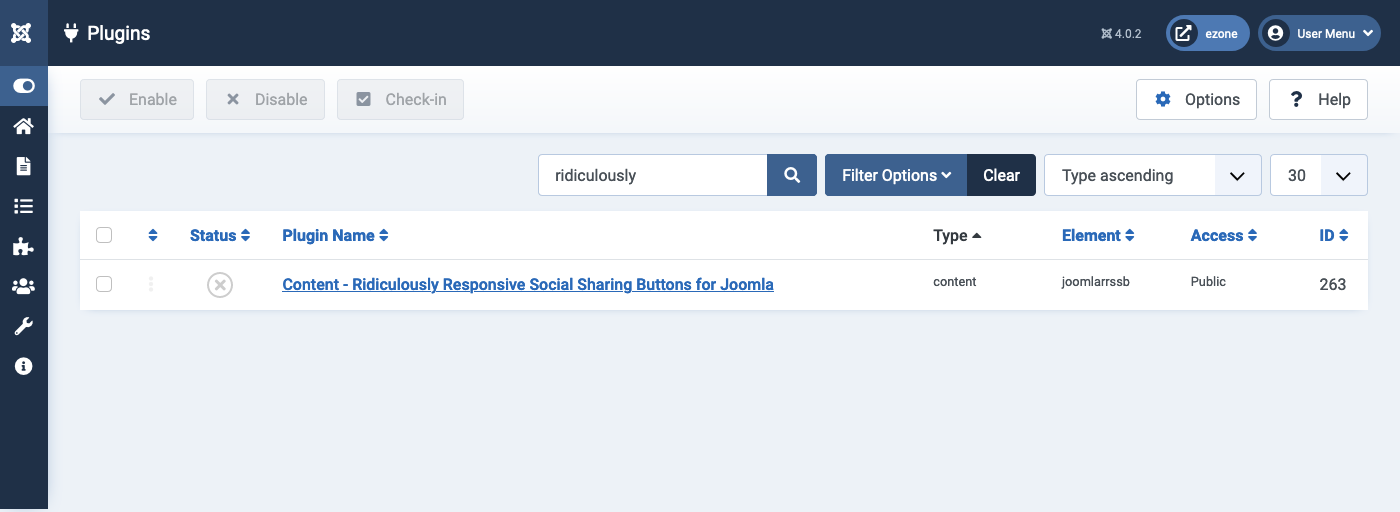Screen dimensions: 1400x512
Task: Click the 'joomlarrssb' element cell
Action: tap(1096, 282)
